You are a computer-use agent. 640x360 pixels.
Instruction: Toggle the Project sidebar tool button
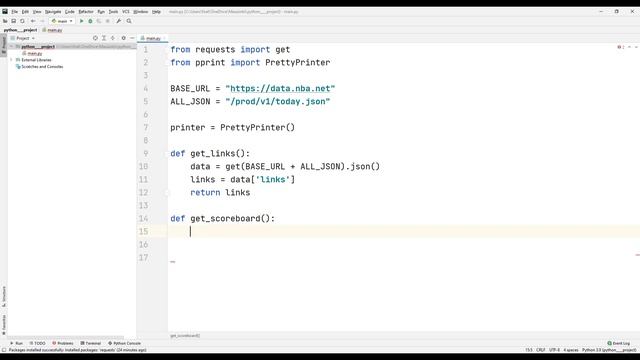point(4,44)
